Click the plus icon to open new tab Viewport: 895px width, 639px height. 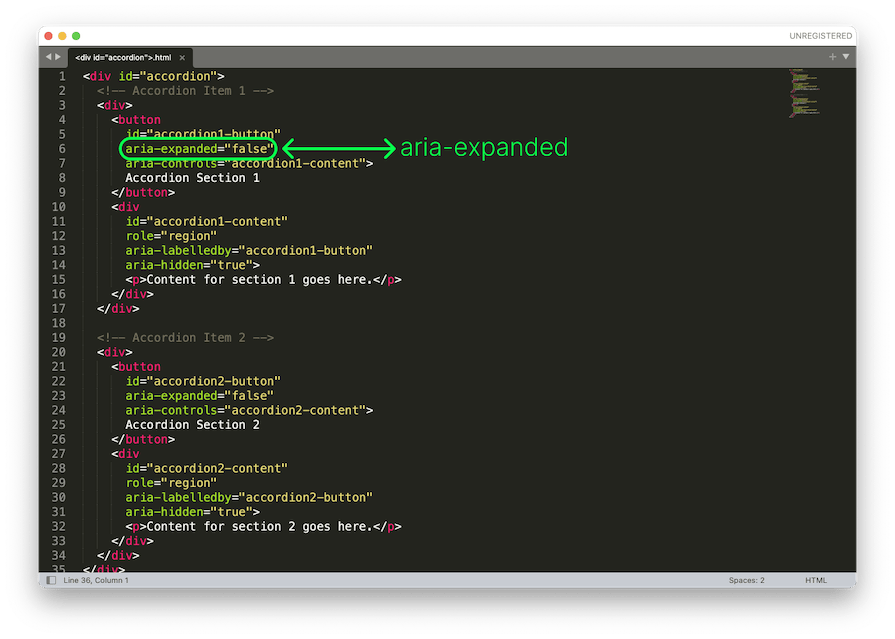click(832, 57)
